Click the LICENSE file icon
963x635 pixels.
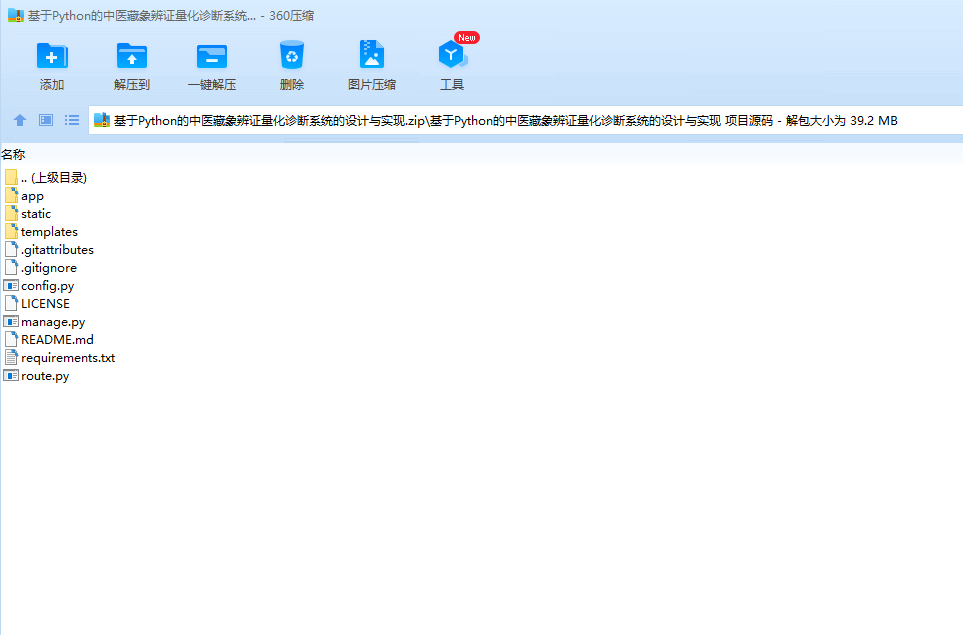coord(11,303)
